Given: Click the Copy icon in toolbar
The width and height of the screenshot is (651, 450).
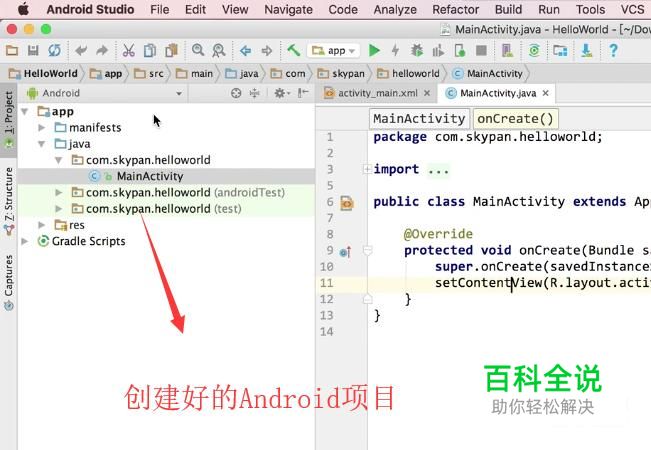Looking at the screenshot, I should (149, 51).
